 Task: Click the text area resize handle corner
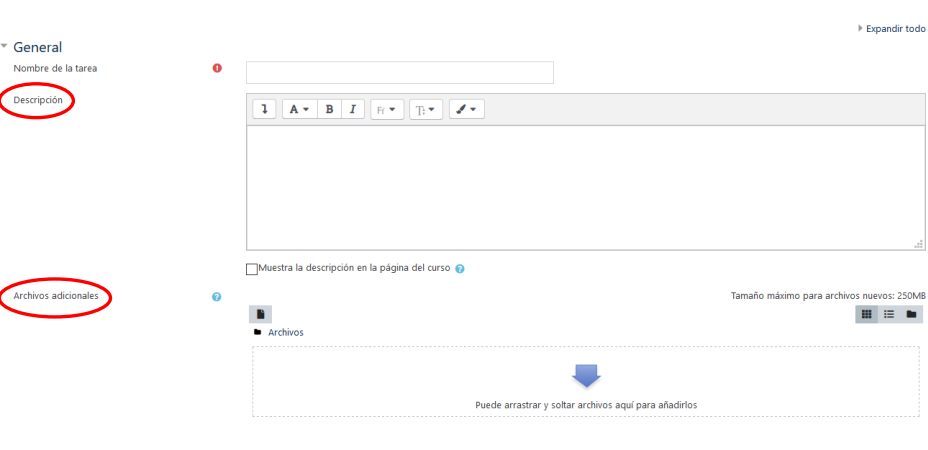click(919, 243)
